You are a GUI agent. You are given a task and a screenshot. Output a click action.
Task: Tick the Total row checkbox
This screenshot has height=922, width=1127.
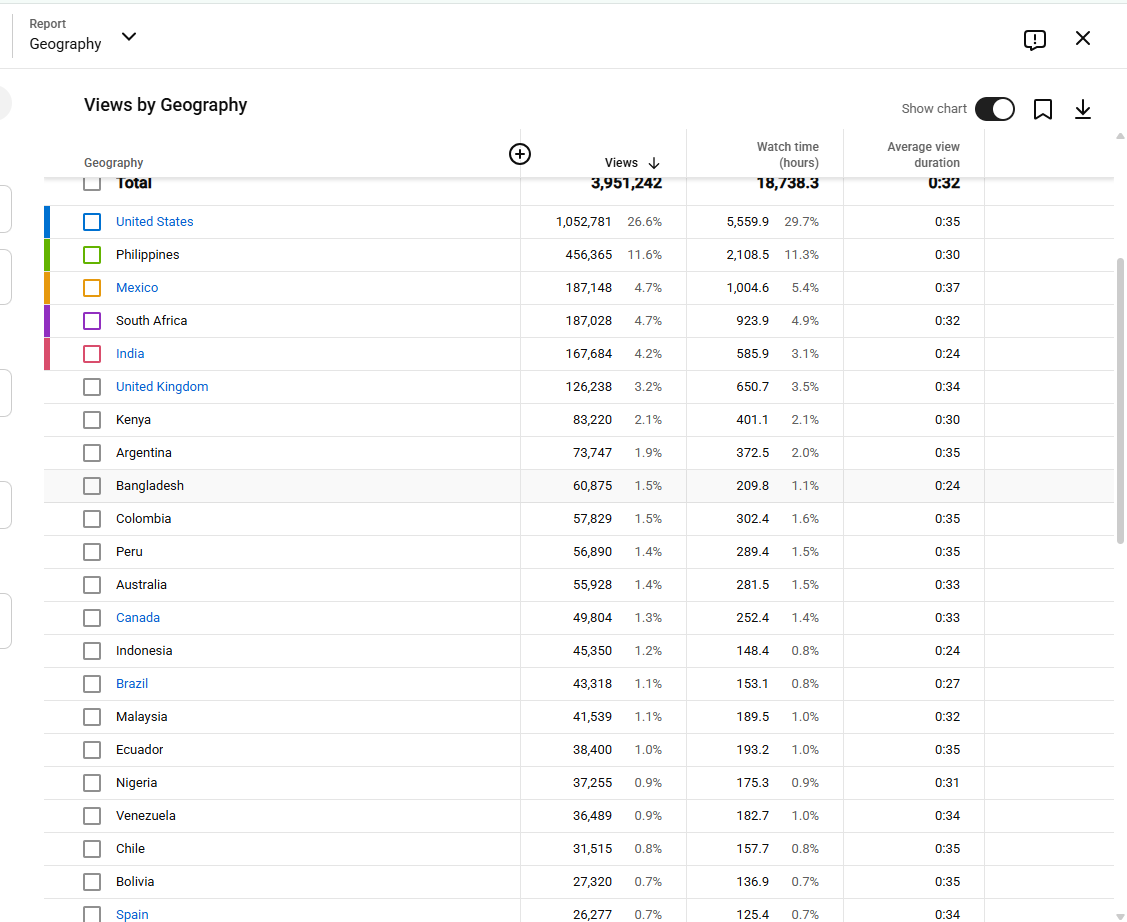click(92, 183)
